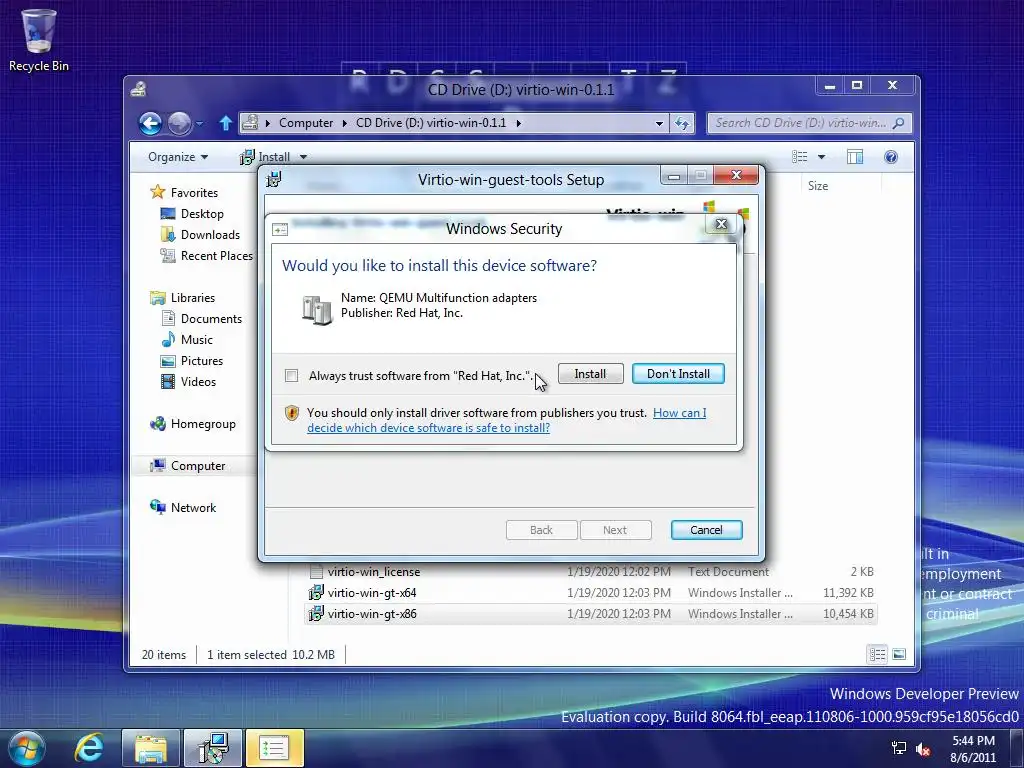1024x768 pixels.
Task: Switch to large icons view in status bar
Action: tap(899, 654)
